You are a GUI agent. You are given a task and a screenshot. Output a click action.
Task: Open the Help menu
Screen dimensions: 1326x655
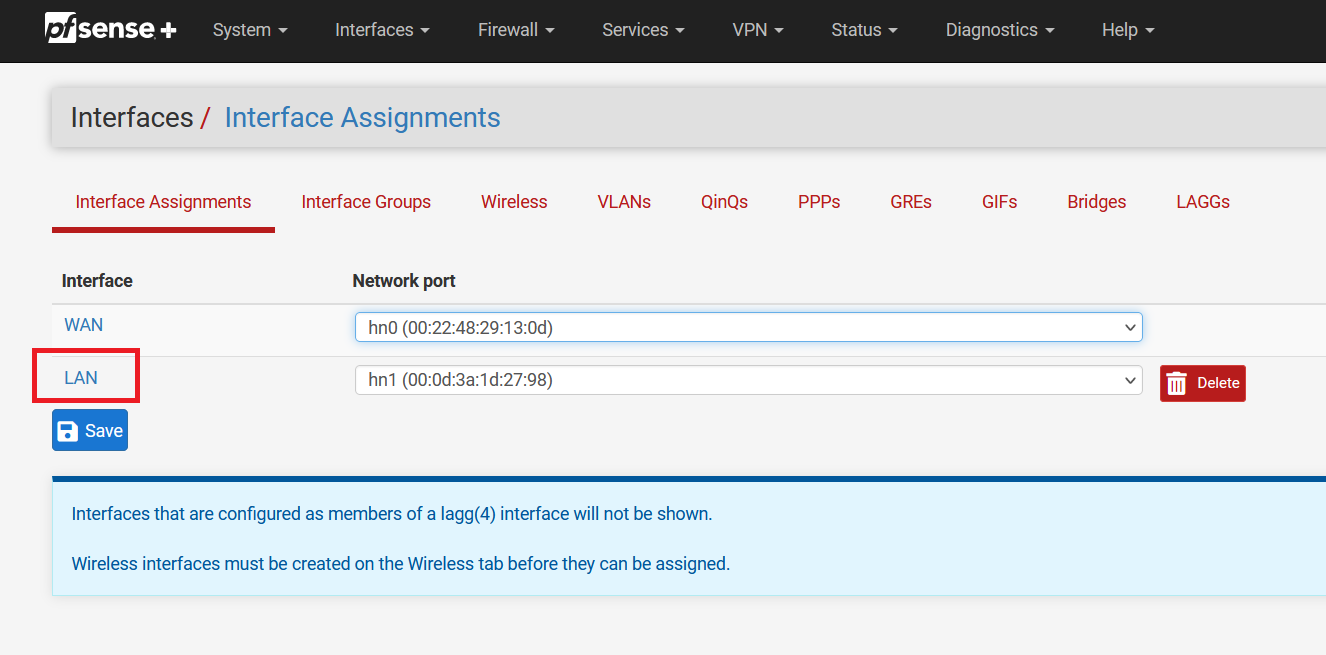(1127, 30)
